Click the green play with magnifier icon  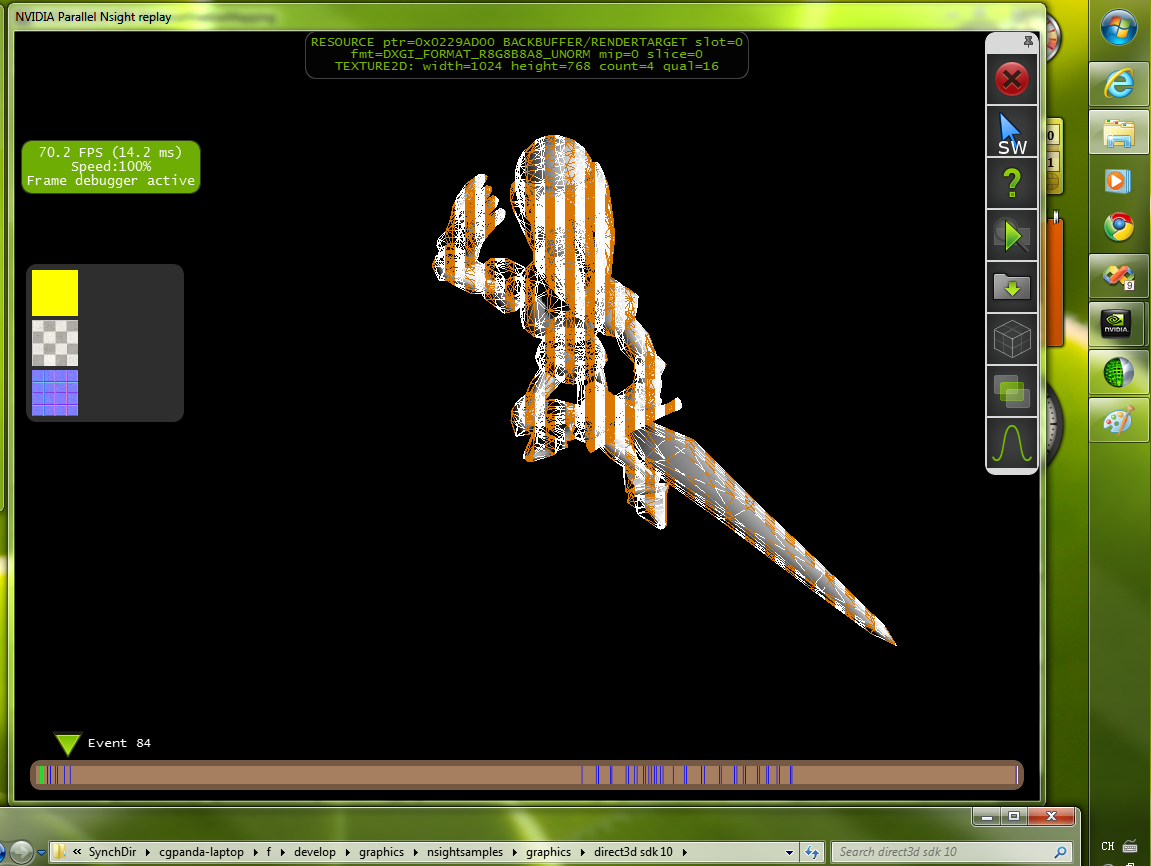[x=1012, y=236]
